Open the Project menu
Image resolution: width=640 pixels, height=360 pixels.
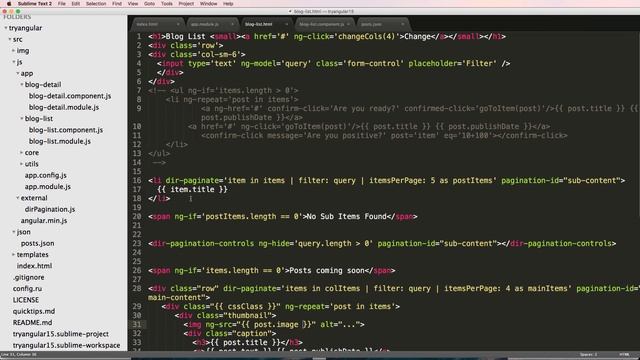186,4
